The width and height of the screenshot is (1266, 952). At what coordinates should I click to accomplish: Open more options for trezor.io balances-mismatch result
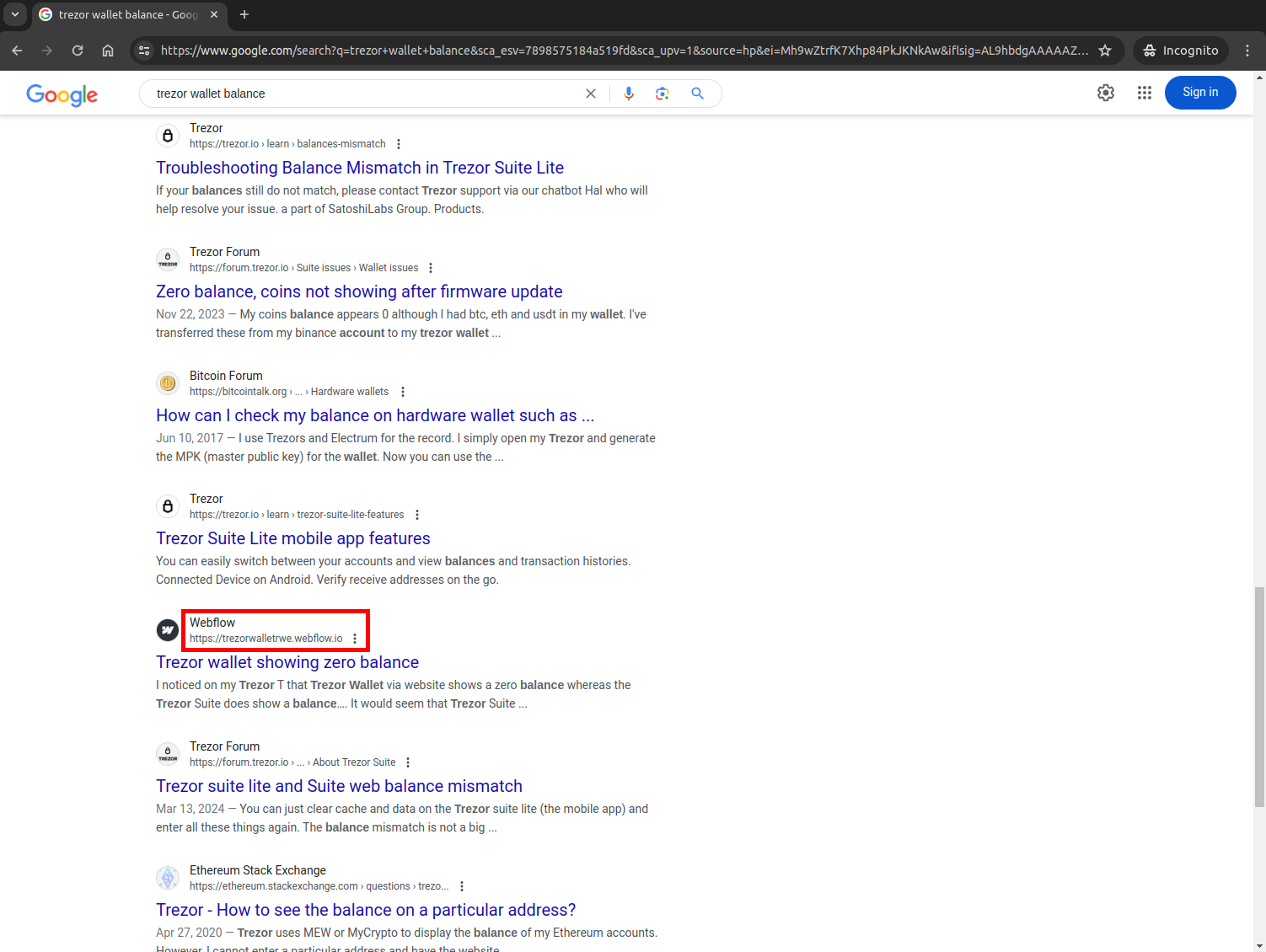click(x=399, y=144)
